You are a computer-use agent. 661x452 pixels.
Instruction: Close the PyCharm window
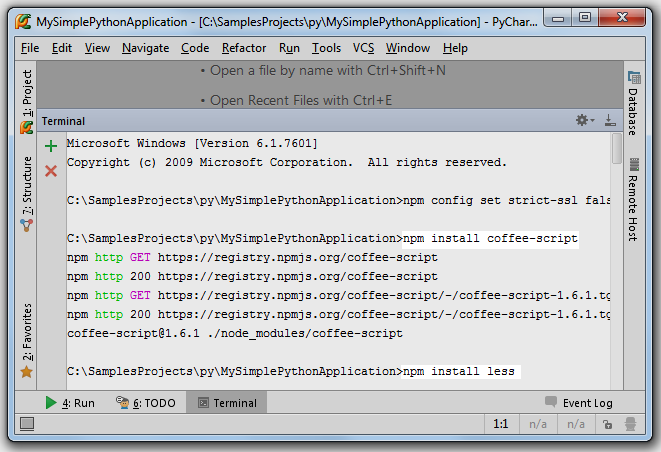[x=622, y=18]
